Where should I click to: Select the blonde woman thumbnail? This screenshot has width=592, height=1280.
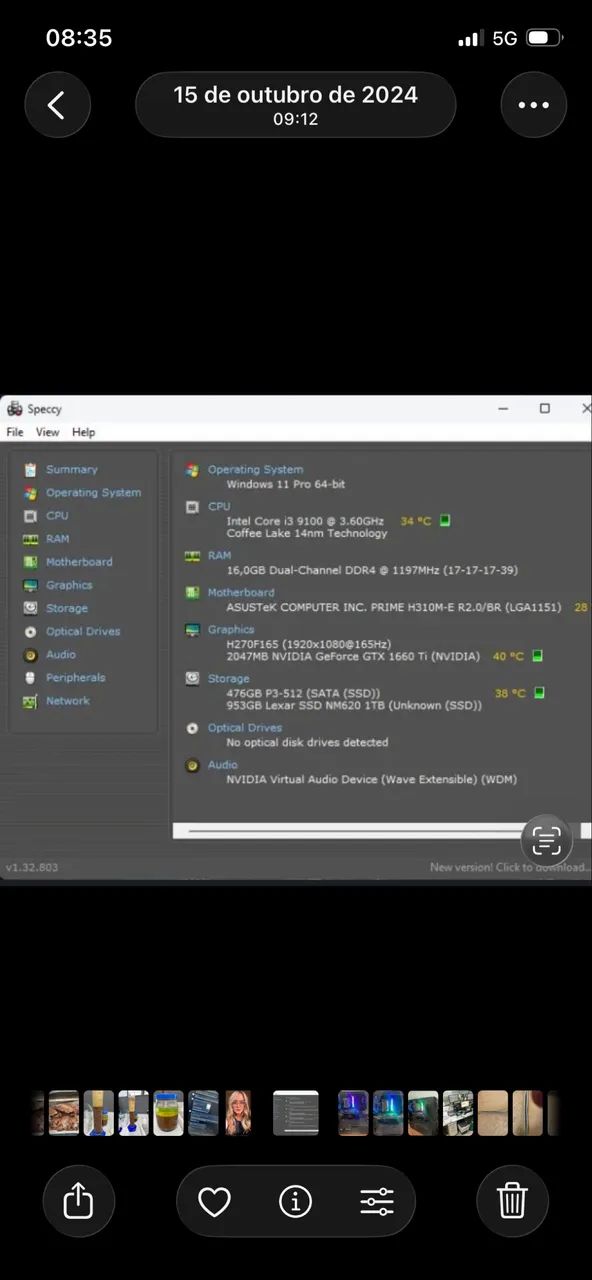(238, 1112)
